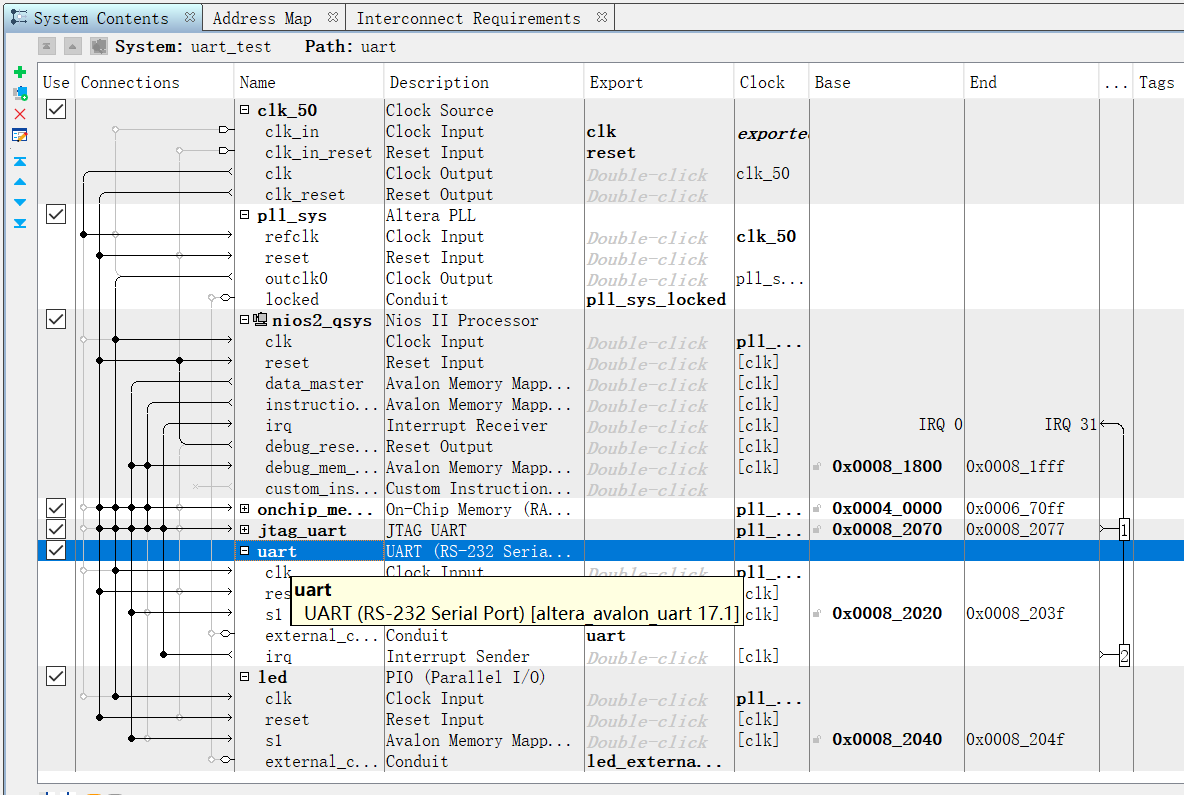The width and height of the screenshot is (1184, 795).
Task: Open the Edit parameters icon in left toolbar
Action: pos(20,135)
